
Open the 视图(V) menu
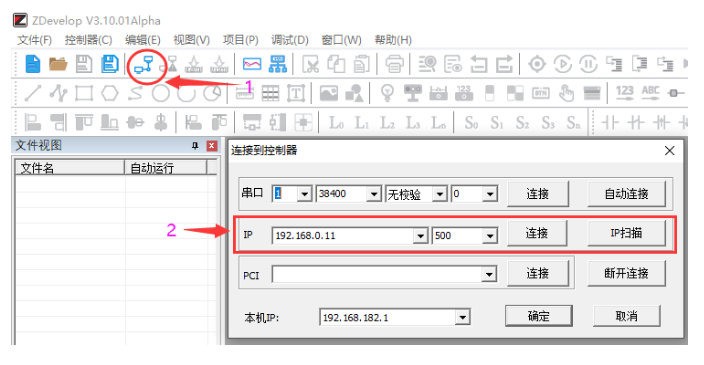coord(192,40)
